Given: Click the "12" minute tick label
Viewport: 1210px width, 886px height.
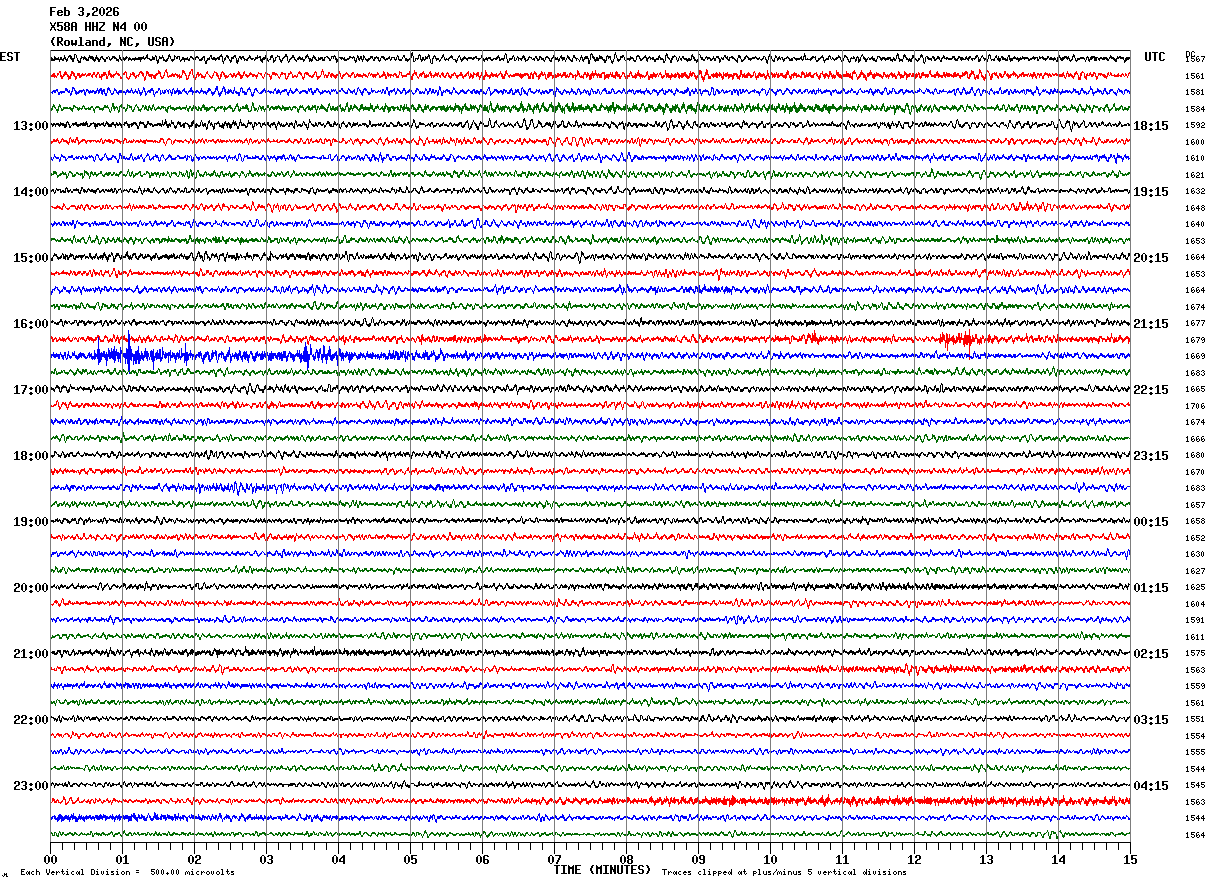Looking at the screenshot, I should [x=914, y=859].
